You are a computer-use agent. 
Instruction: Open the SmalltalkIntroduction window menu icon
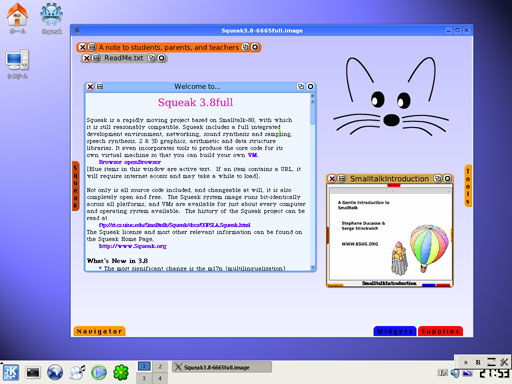pos(342,179)
